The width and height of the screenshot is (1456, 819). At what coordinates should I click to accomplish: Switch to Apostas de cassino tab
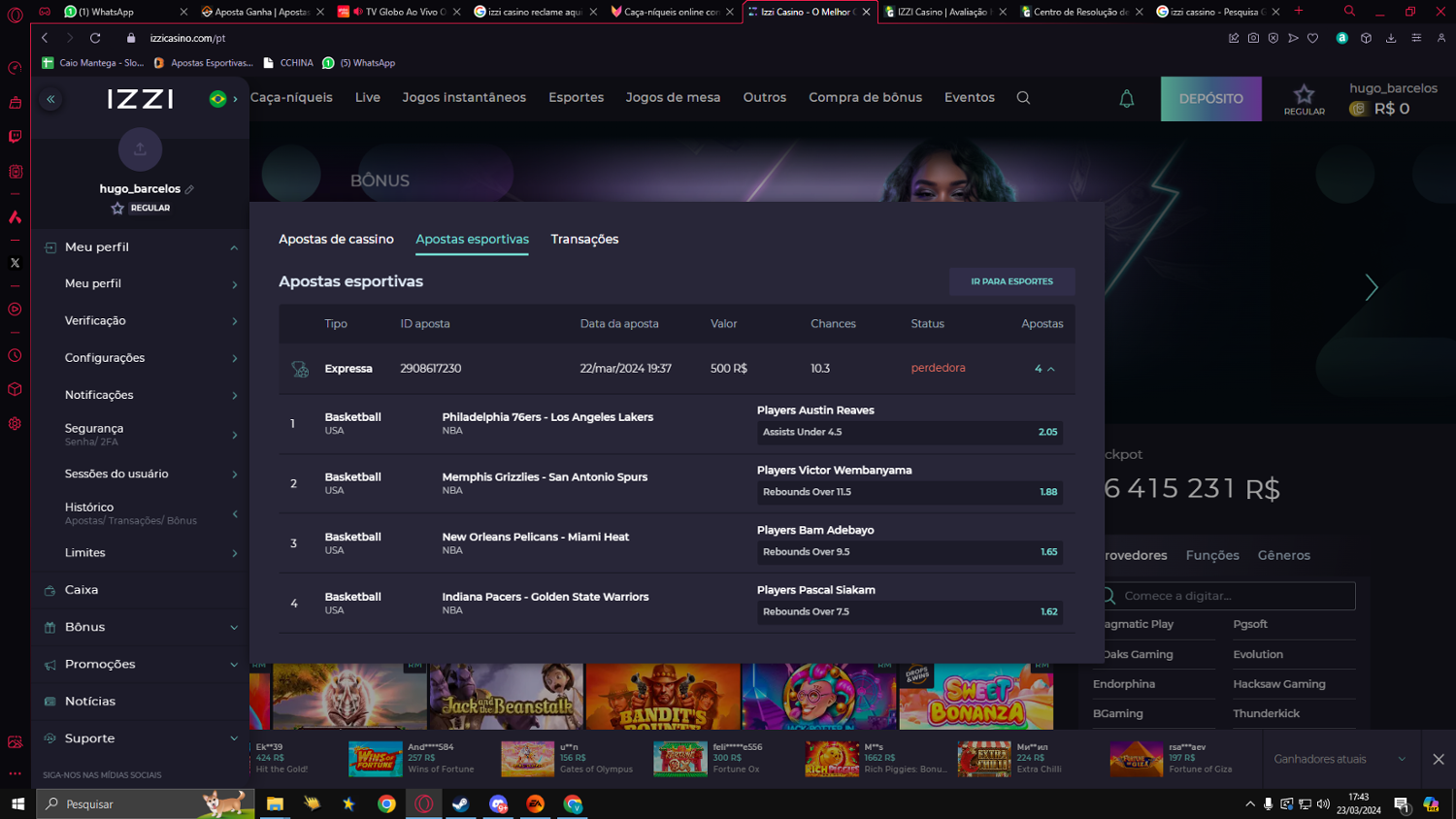[x=336, y=240]
